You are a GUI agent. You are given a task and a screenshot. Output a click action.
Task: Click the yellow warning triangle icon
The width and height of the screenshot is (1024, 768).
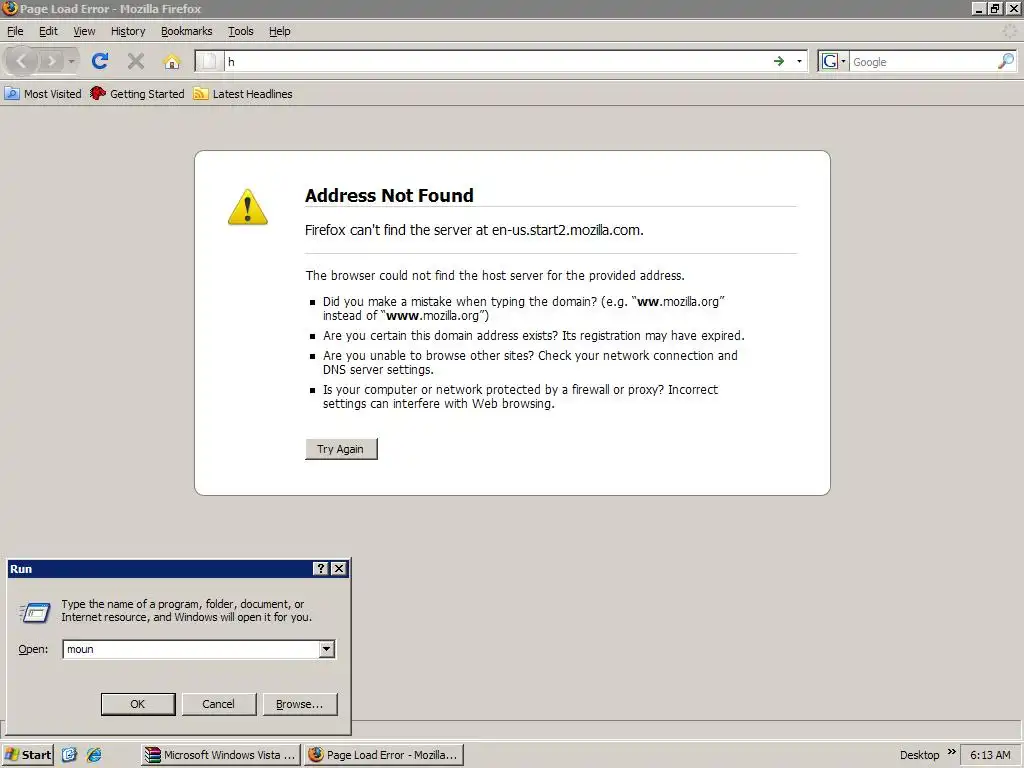248,207
